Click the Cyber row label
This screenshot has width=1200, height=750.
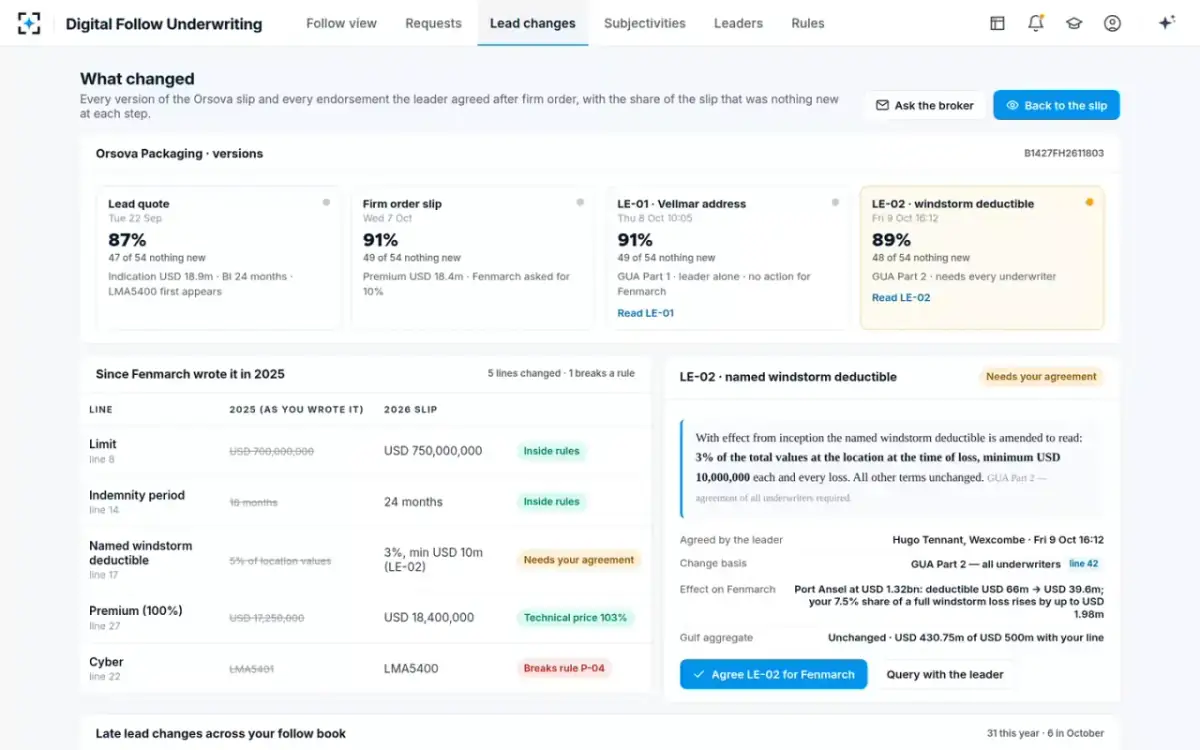pos(106,662)
